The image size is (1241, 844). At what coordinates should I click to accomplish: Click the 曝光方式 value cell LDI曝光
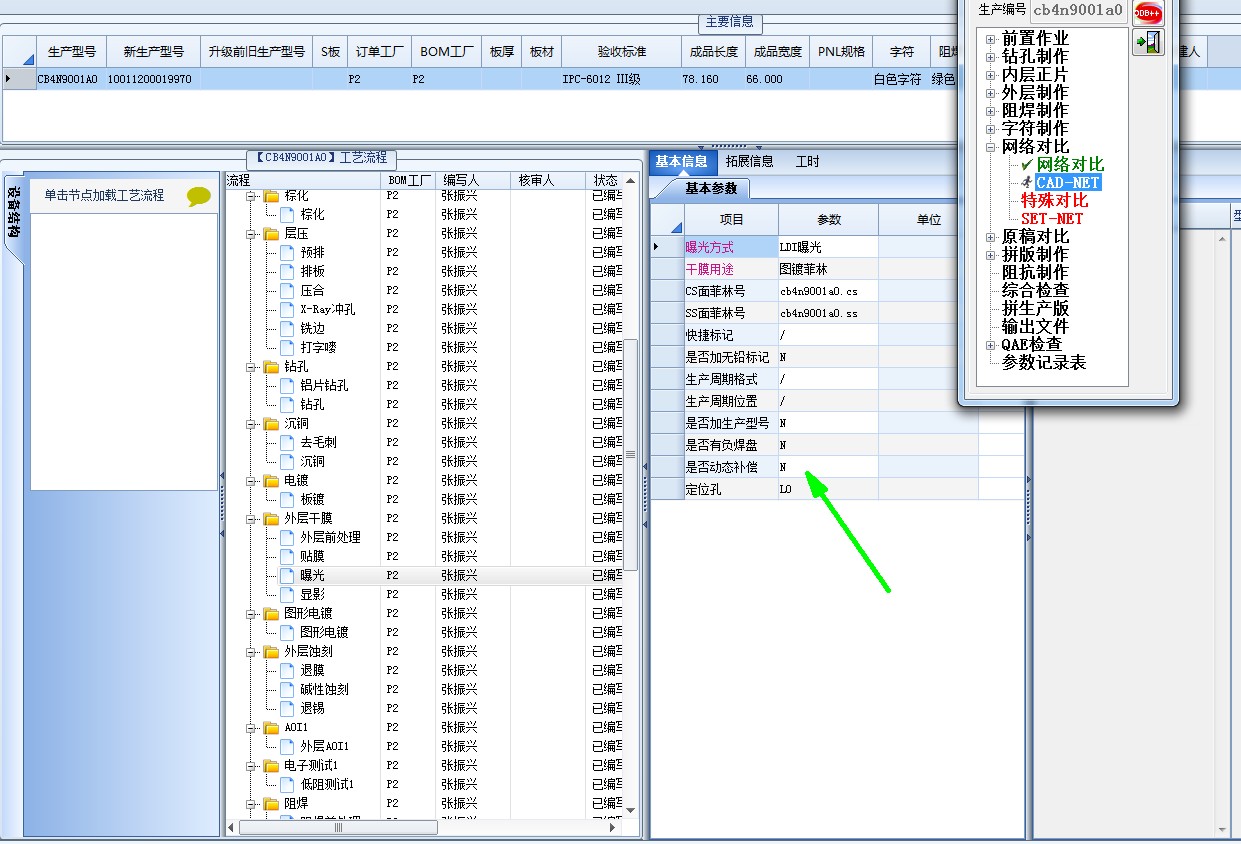828,246
